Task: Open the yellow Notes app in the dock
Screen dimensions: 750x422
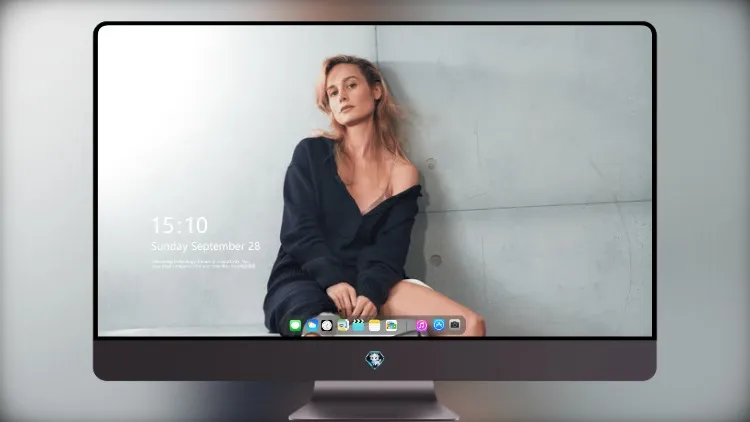Action: coord(375,326)
